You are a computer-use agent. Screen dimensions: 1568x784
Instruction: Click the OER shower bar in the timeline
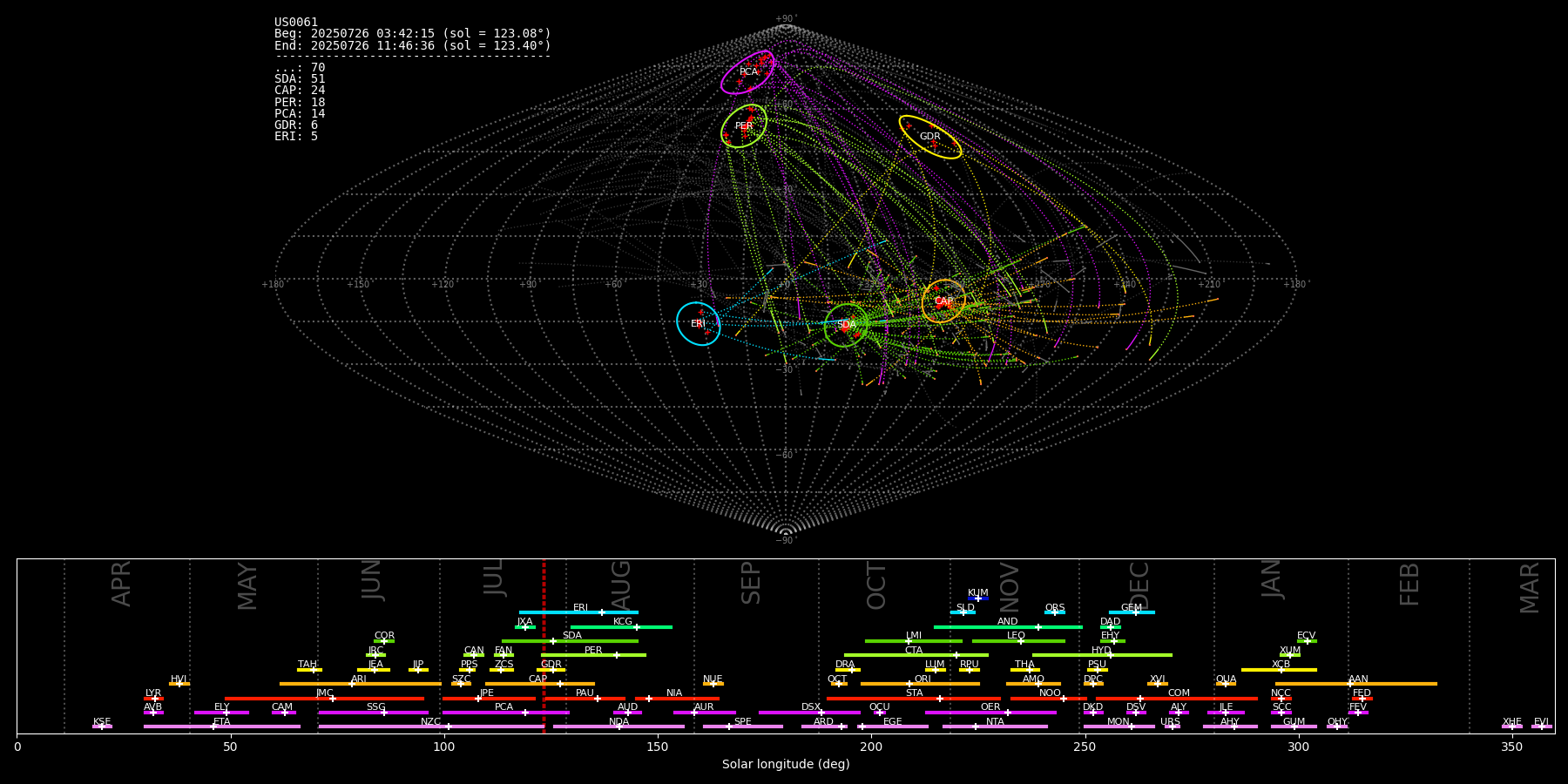coord(990,713)
